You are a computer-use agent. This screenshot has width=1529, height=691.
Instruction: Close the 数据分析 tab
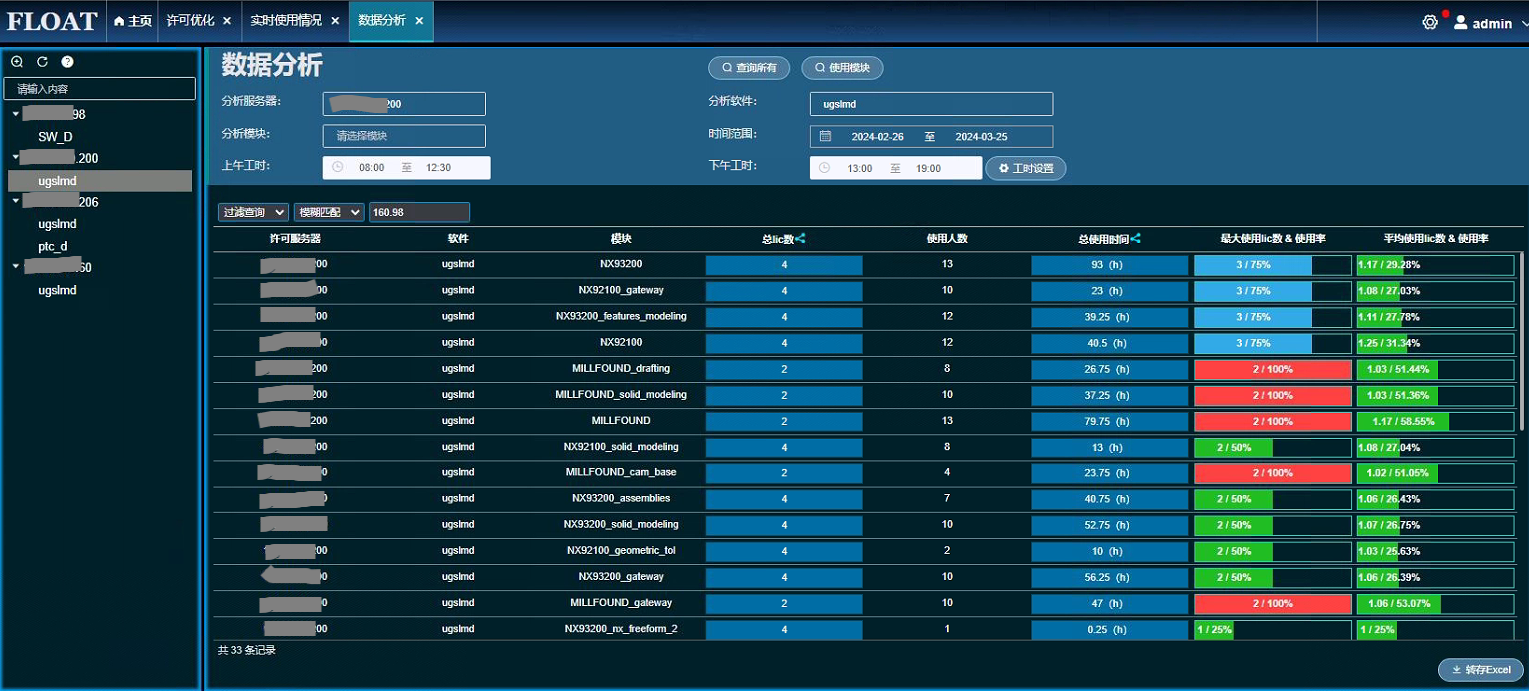(x=419, y=21)
